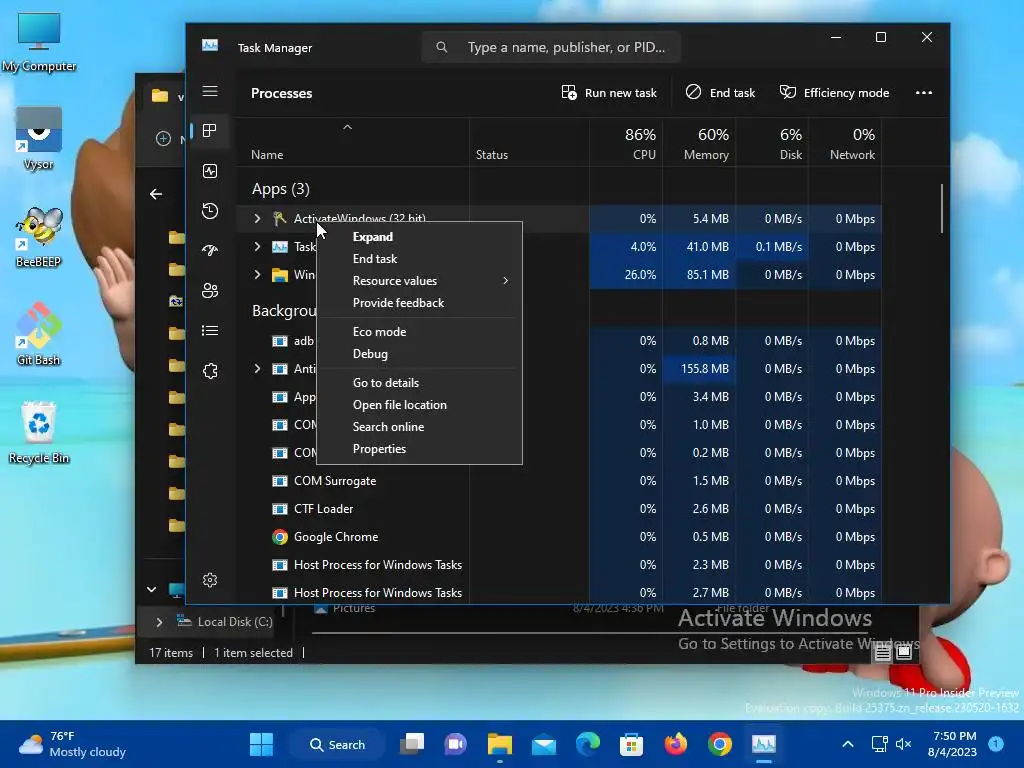Open Task View from the taskbar
The height and width of the screenshot is (768, 1024).
(x=412, y=744)
